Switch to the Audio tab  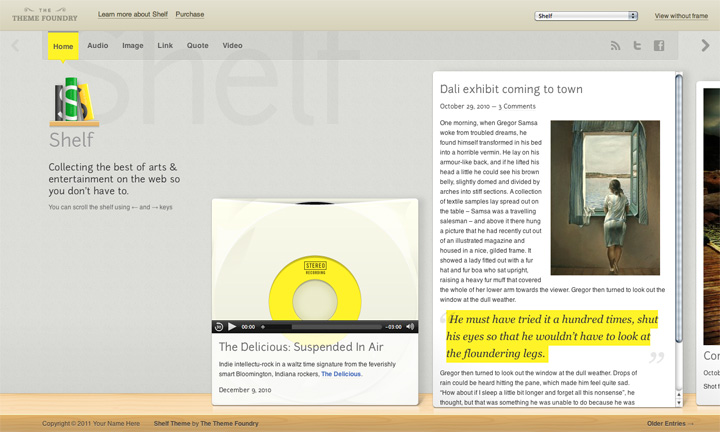(97, 46)
